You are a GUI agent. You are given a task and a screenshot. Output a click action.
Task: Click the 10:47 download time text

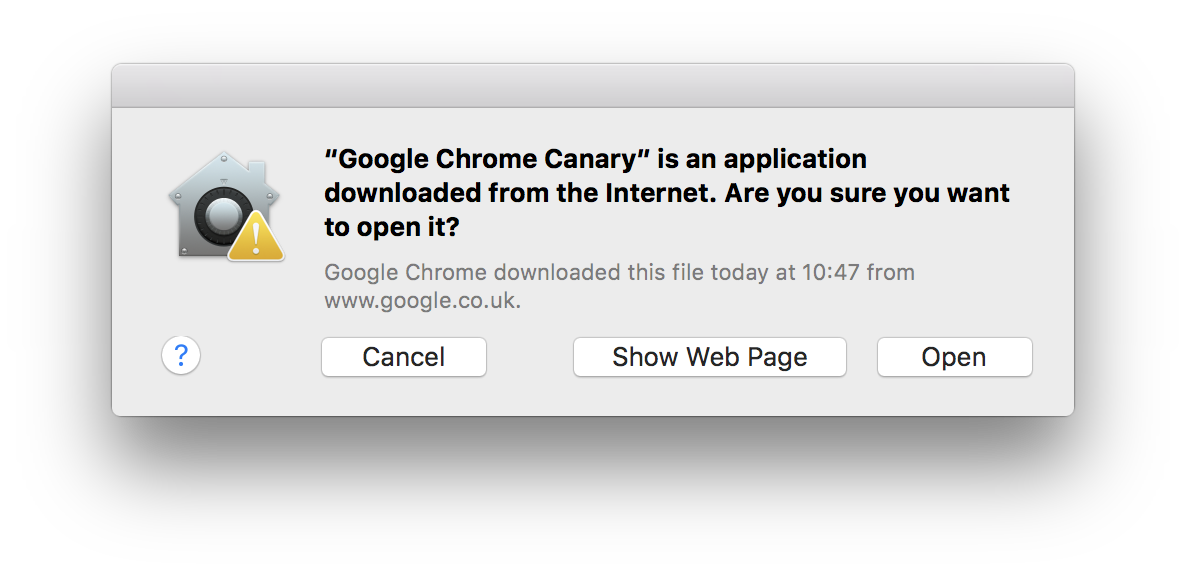click(831, 271)
